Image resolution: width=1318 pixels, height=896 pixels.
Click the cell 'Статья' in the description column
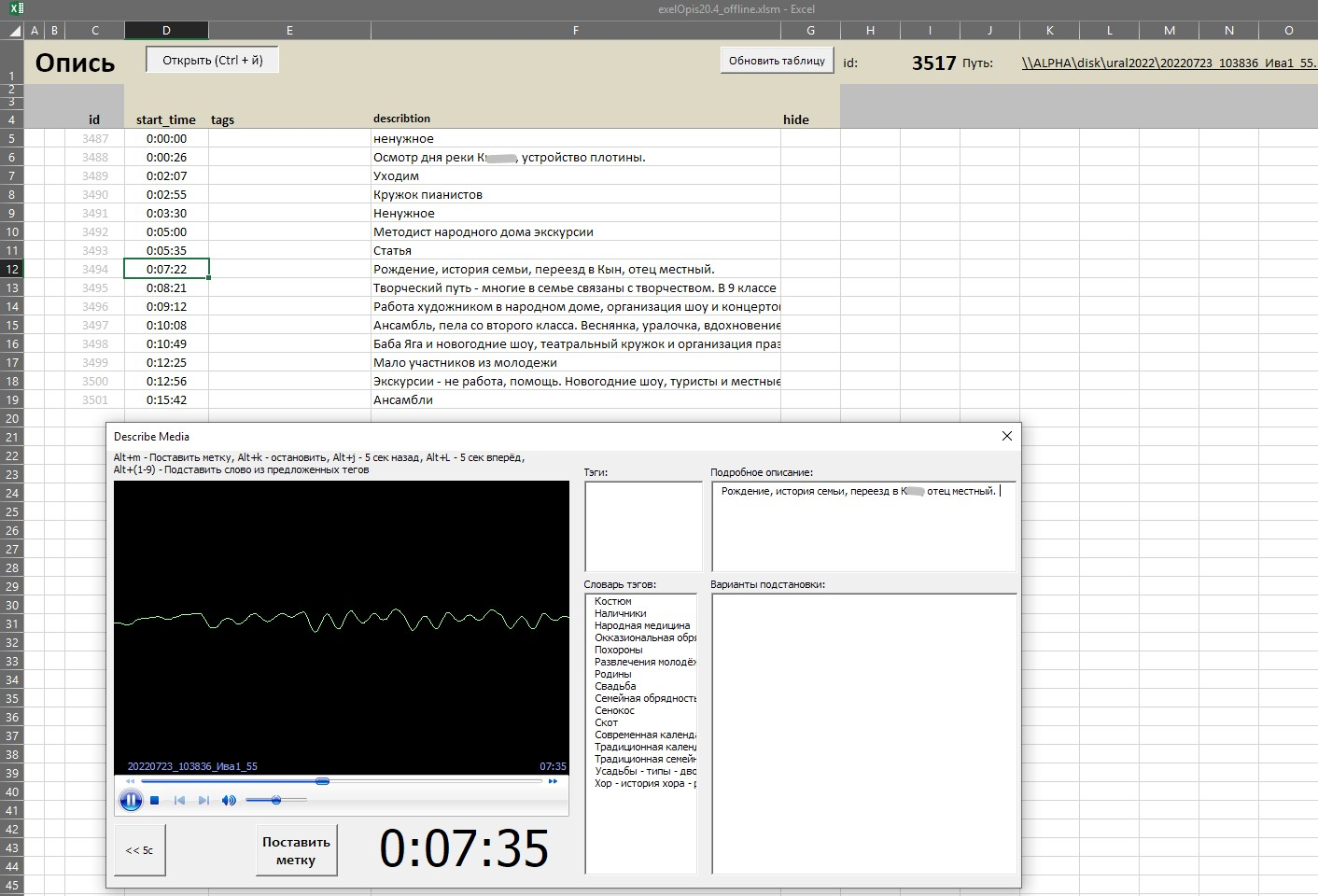coord(576,250)
